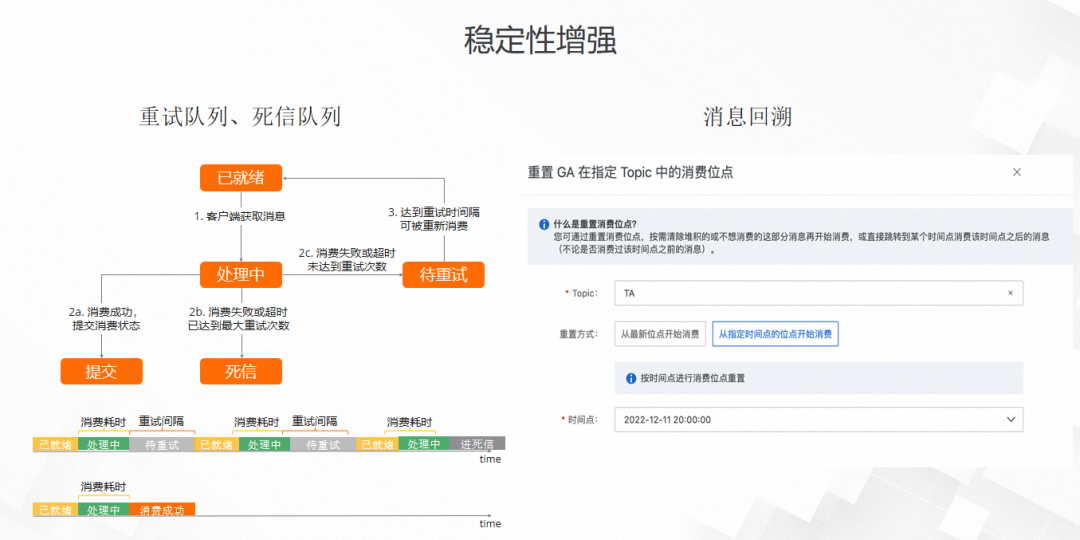
Task: Open the 时间点 dropdown arrow
Action: (x=1010, y=419)
